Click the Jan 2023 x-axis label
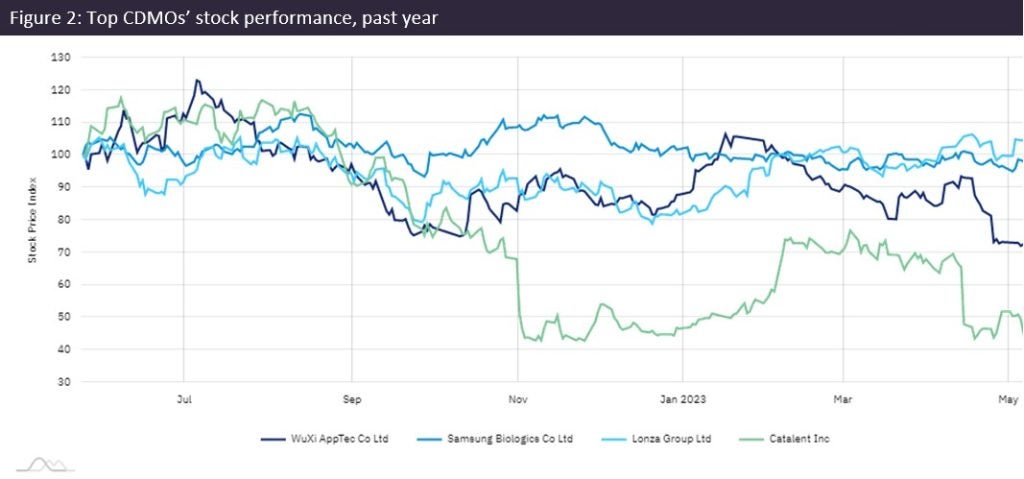 click(681, 398)
